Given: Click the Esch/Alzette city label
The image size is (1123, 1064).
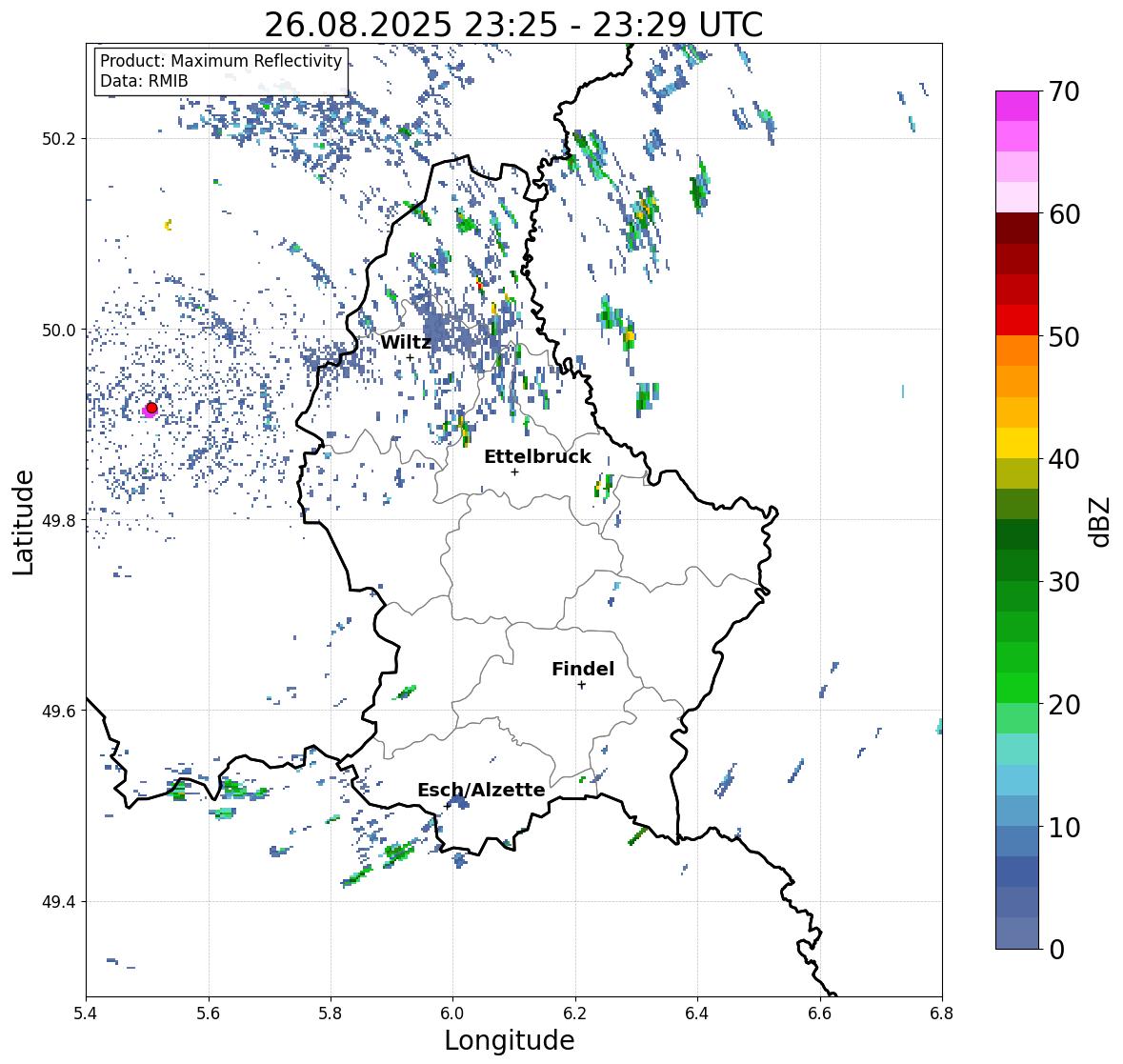Looking at the screenshot, I should pos(481,790).
